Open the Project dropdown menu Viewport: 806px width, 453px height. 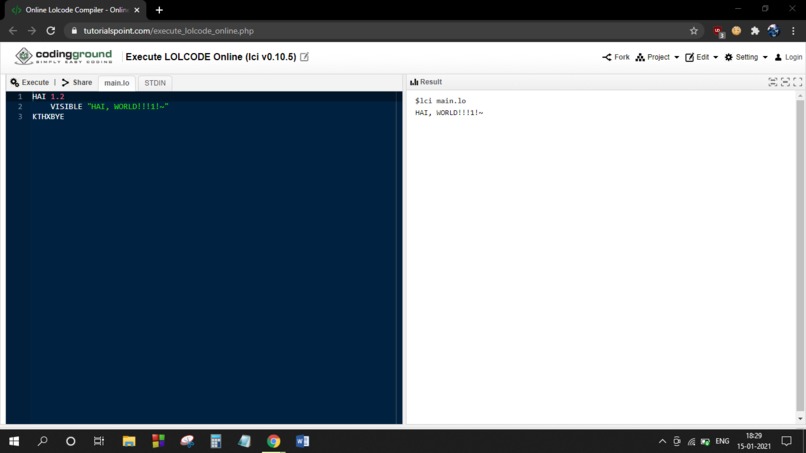(657, 57)
